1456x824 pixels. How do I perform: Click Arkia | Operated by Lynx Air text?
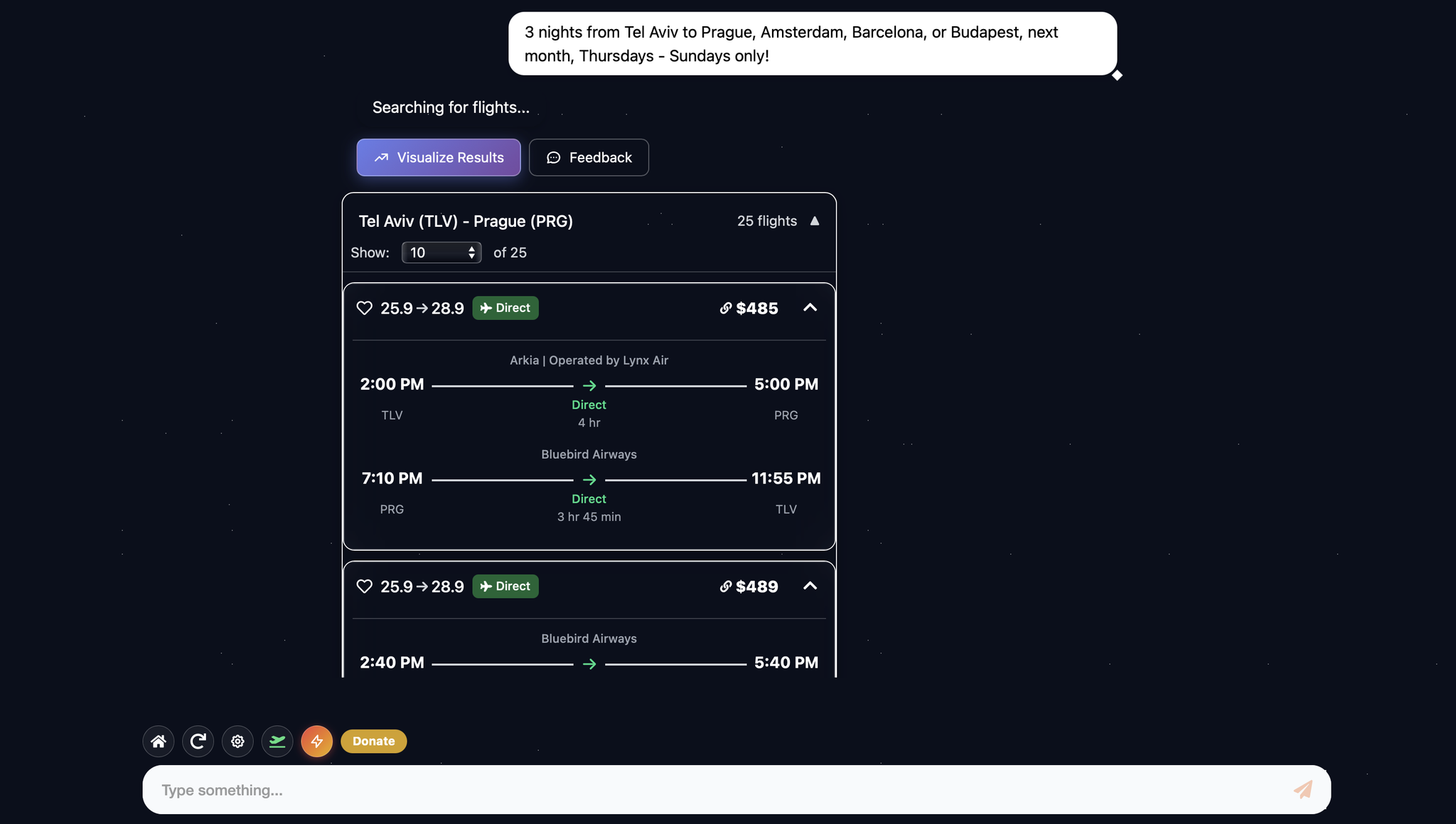tap(589, 360)
